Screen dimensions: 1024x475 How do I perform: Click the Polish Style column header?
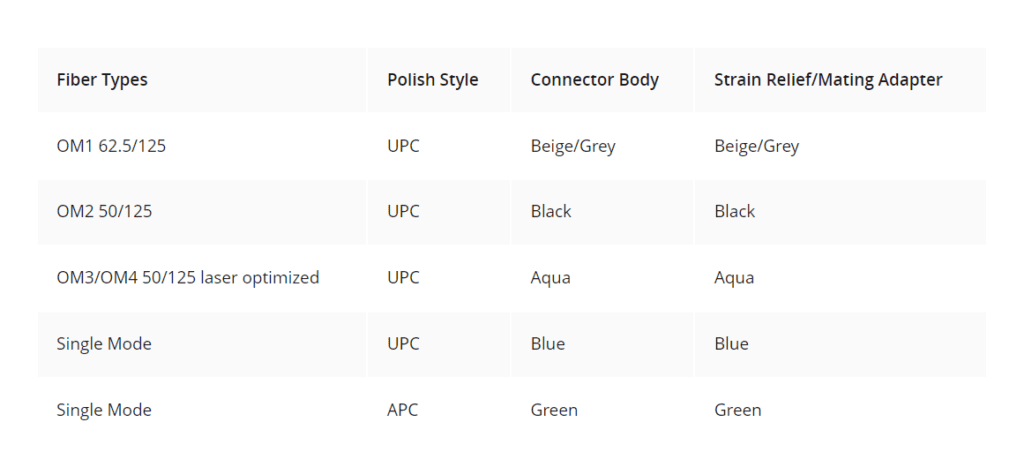(433, 80)
